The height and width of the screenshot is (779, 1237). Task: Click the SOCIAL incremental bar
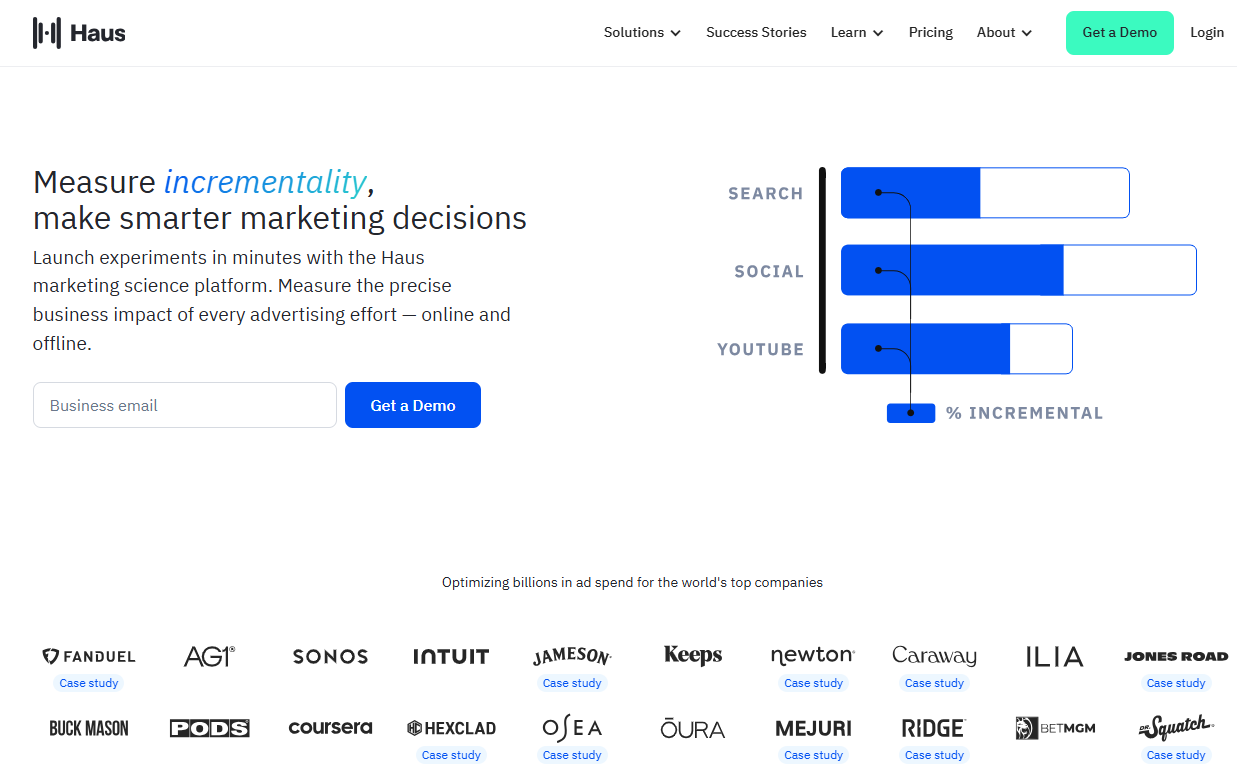click(1019, 270)
